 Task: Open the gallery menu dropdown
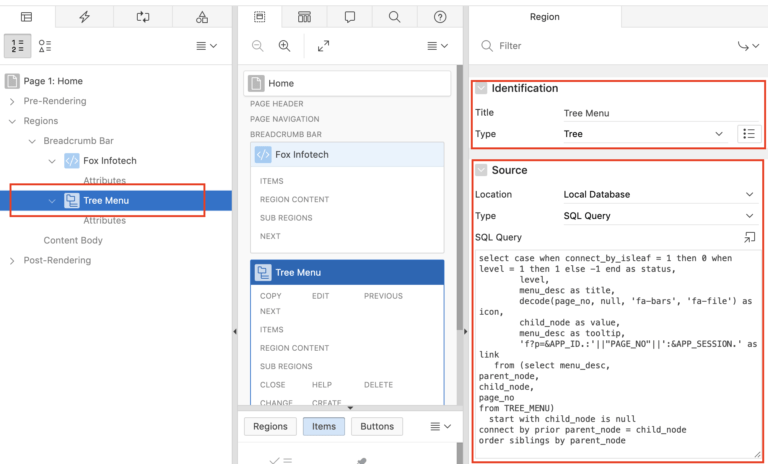(x=440, y=426)
